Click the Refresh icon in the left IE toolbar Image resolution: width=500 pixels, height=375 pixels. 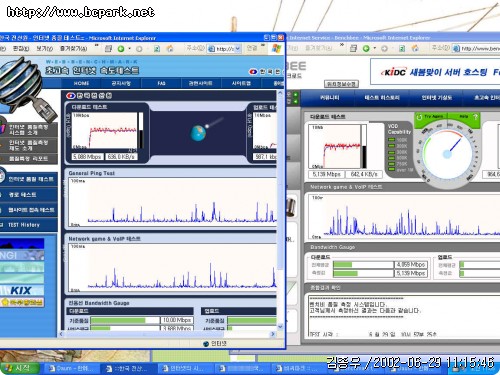point(157,49)
